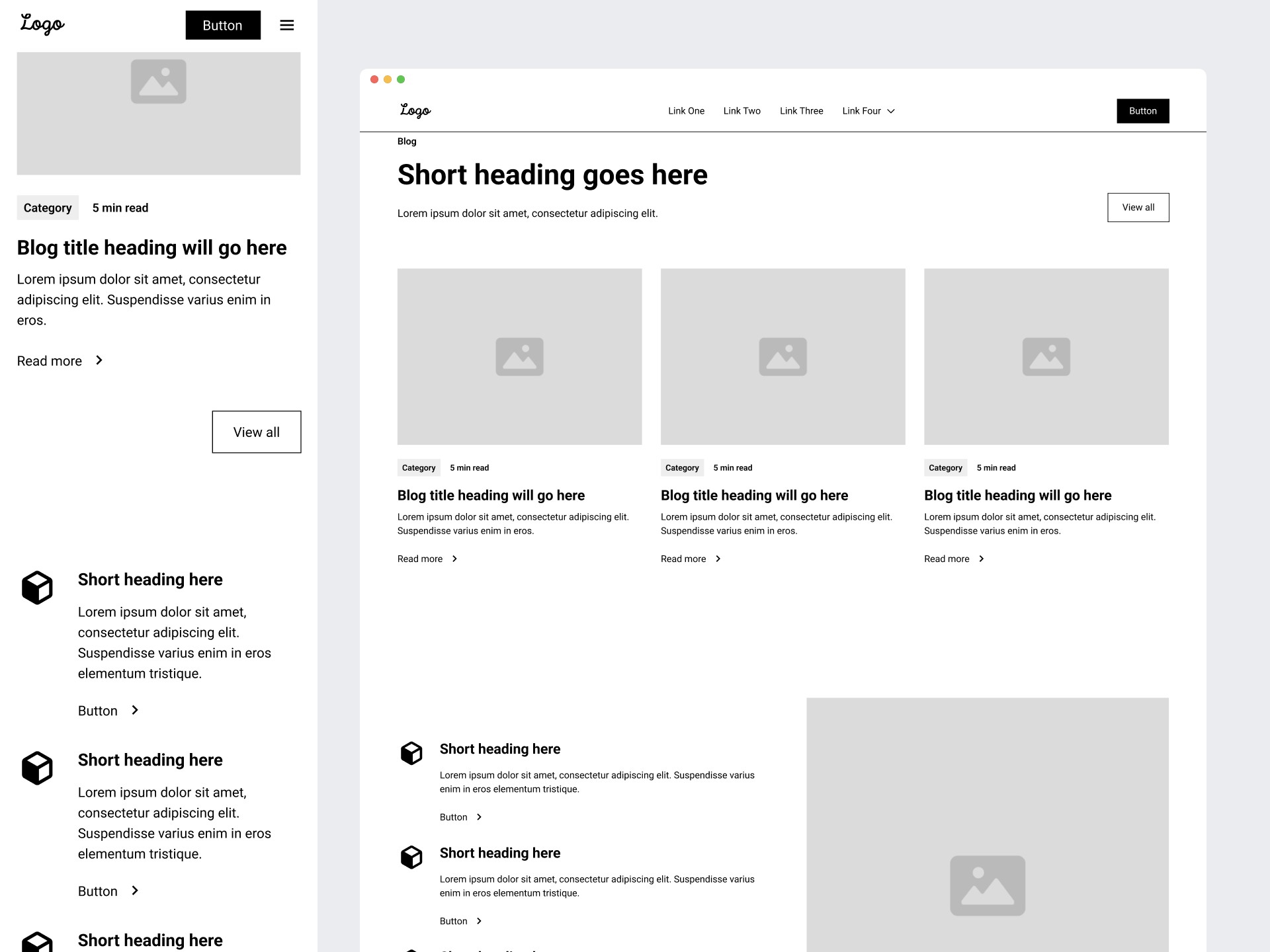Open the first desktop blog card image

coord(519,356)
